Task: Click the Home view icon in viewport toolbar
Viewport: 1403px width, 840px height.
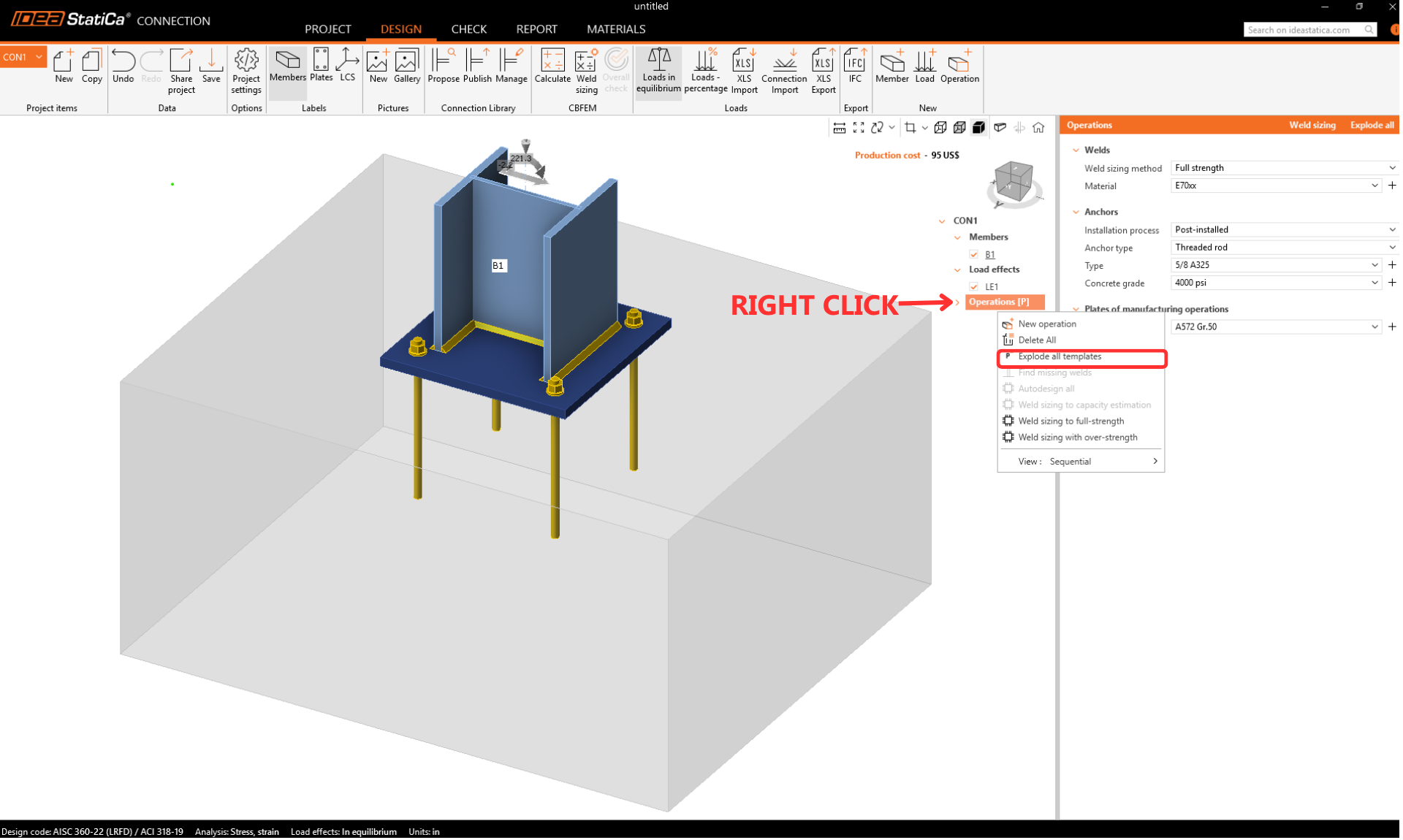Action: click(1038, 128)
